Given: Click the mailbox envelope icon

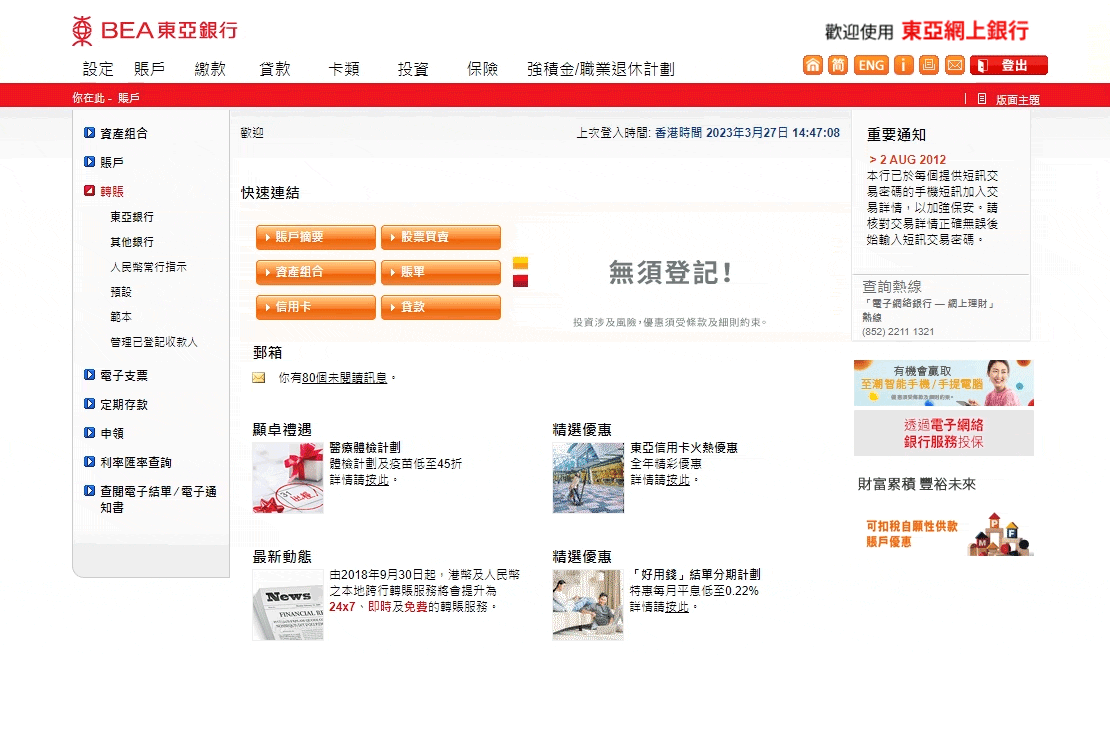Looking at the screenshot, I should point(258,378).
